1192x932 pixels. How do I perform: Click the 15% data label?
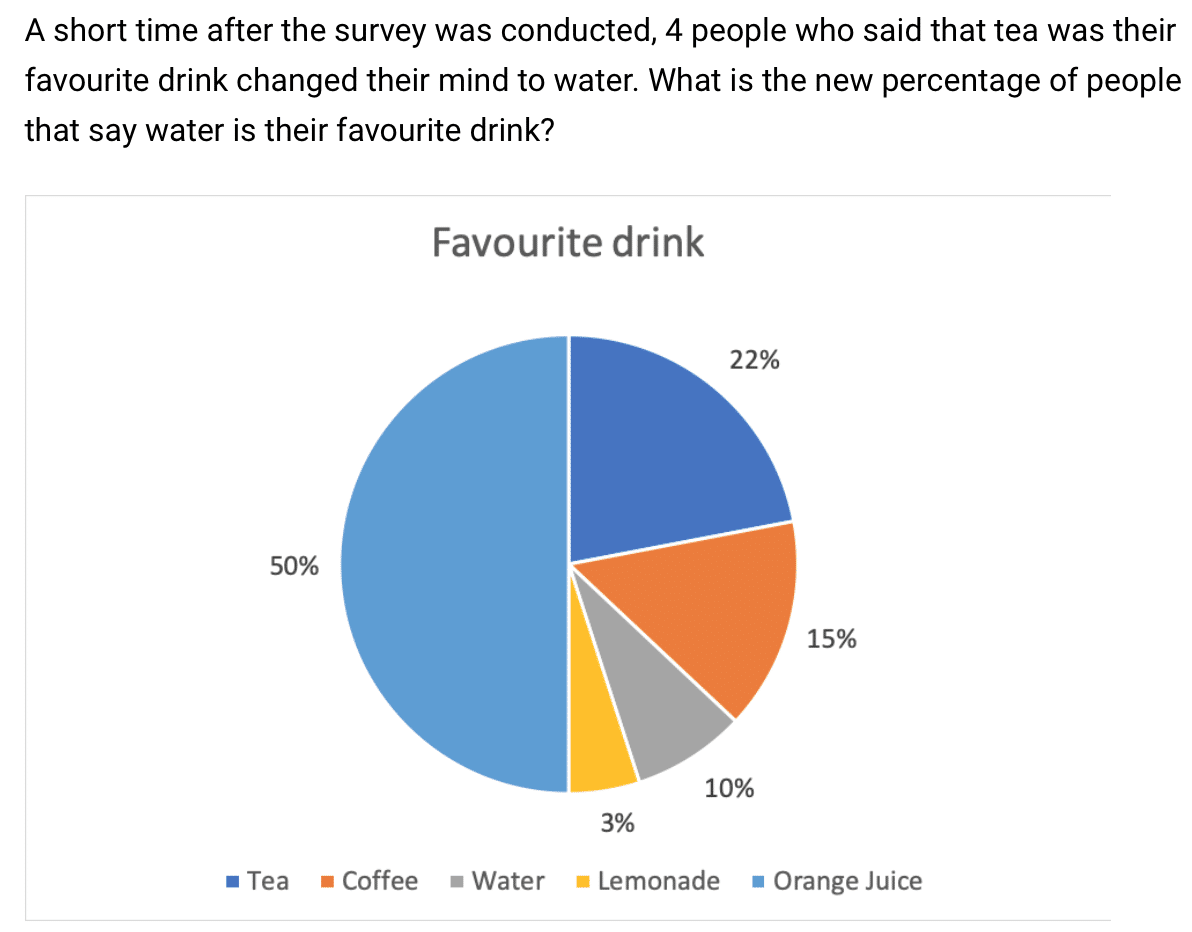832,639
